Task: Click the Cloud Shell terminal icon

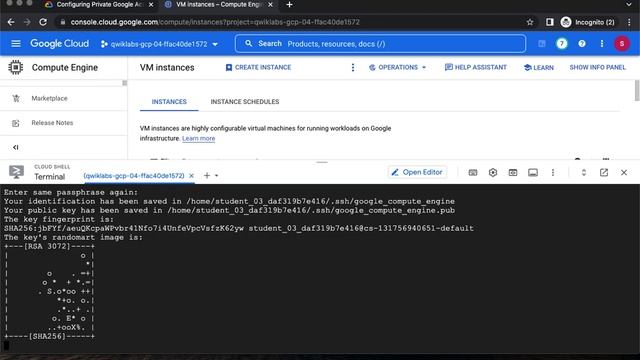Action: coord(16,172)
